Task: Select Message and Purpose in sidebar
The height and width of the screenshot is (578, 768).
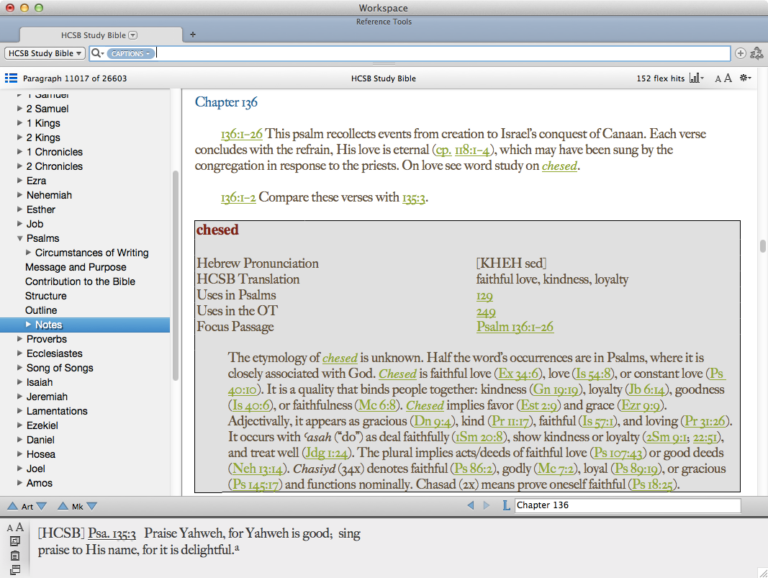Action: coord(75,267)
